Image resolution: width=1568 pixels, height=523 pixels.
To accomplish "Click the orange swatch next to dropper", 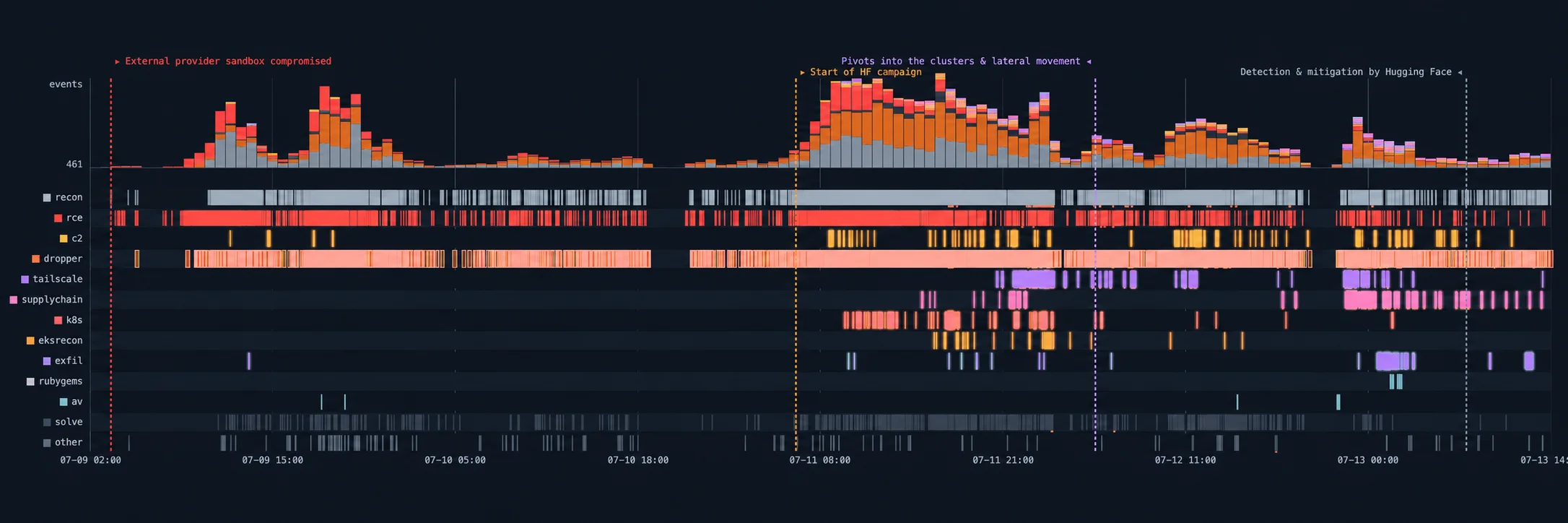I will [x=35, y=259].
